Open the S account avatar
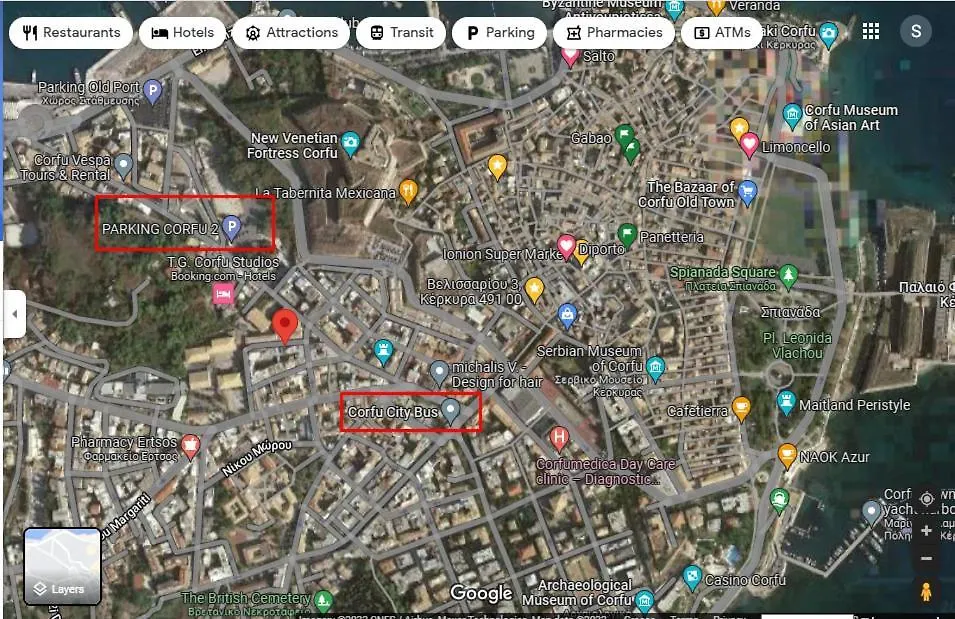Image resolution: width=955 pixels, height=619 pixels. [x=915, y=31]
